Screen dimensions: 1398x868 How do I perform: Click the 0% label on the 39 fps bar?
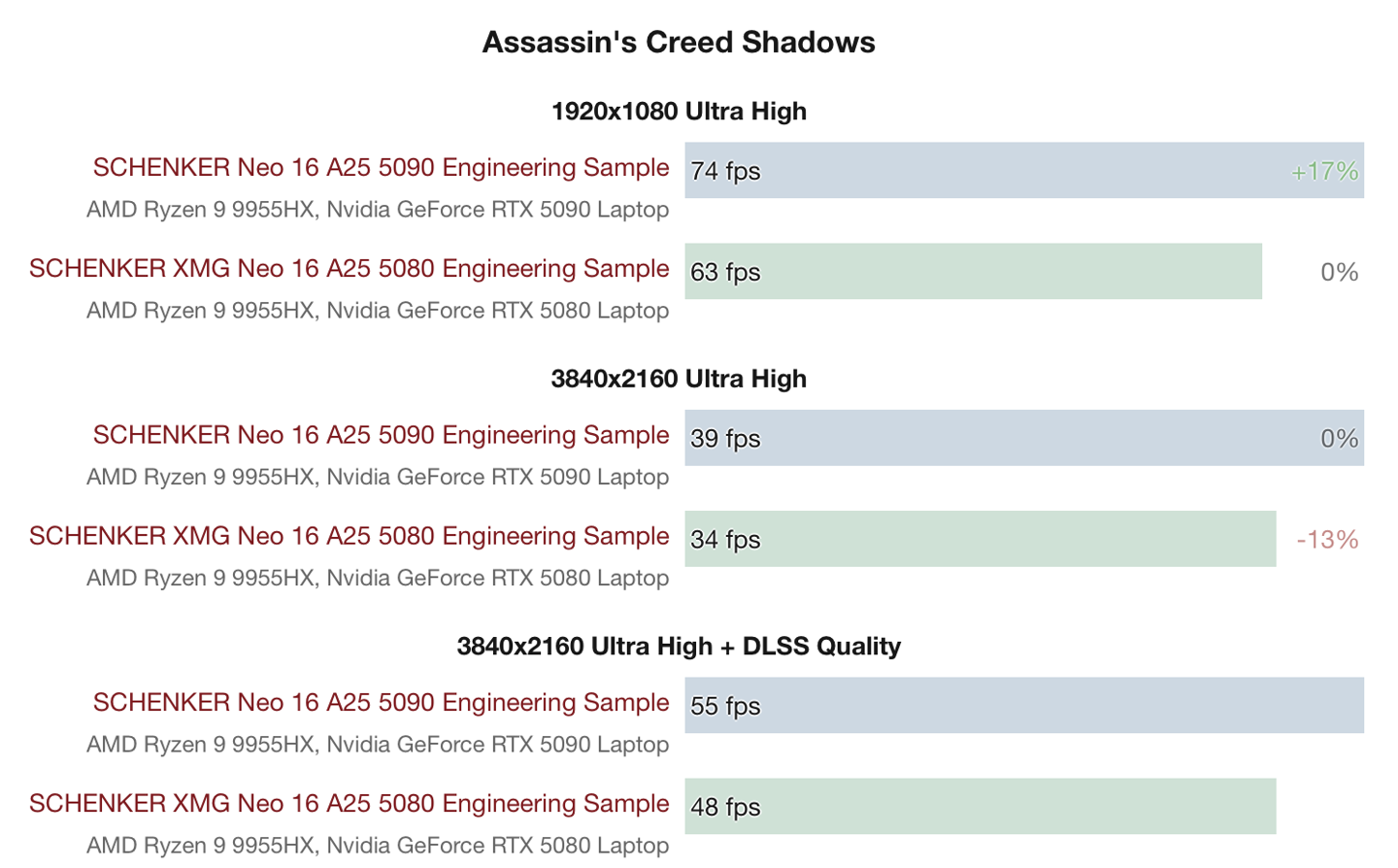[1339, 439]
